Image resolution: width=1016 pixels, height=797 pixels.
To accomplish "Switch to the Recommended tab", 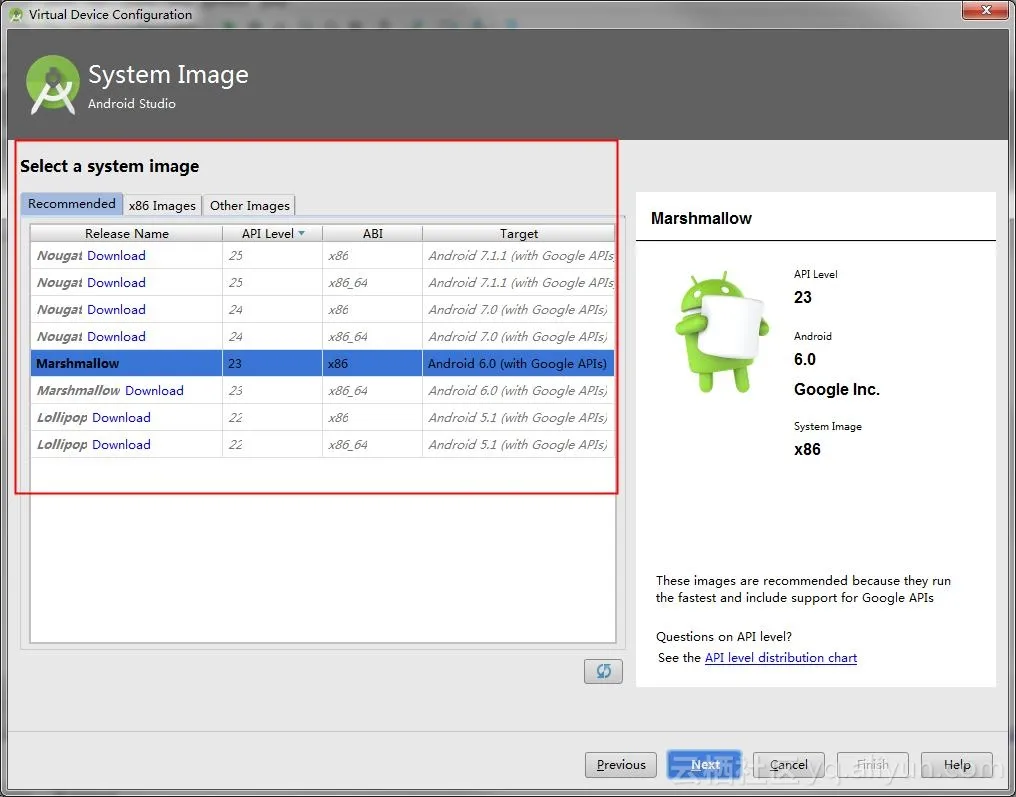I will [71, 203].
